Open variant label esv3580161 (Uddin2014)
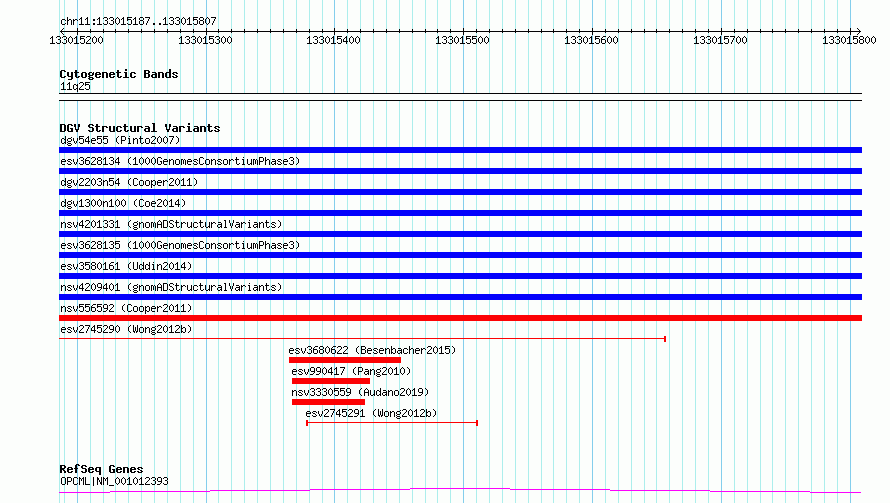Viewport: 890px width, 503px height. pos(126,266)
